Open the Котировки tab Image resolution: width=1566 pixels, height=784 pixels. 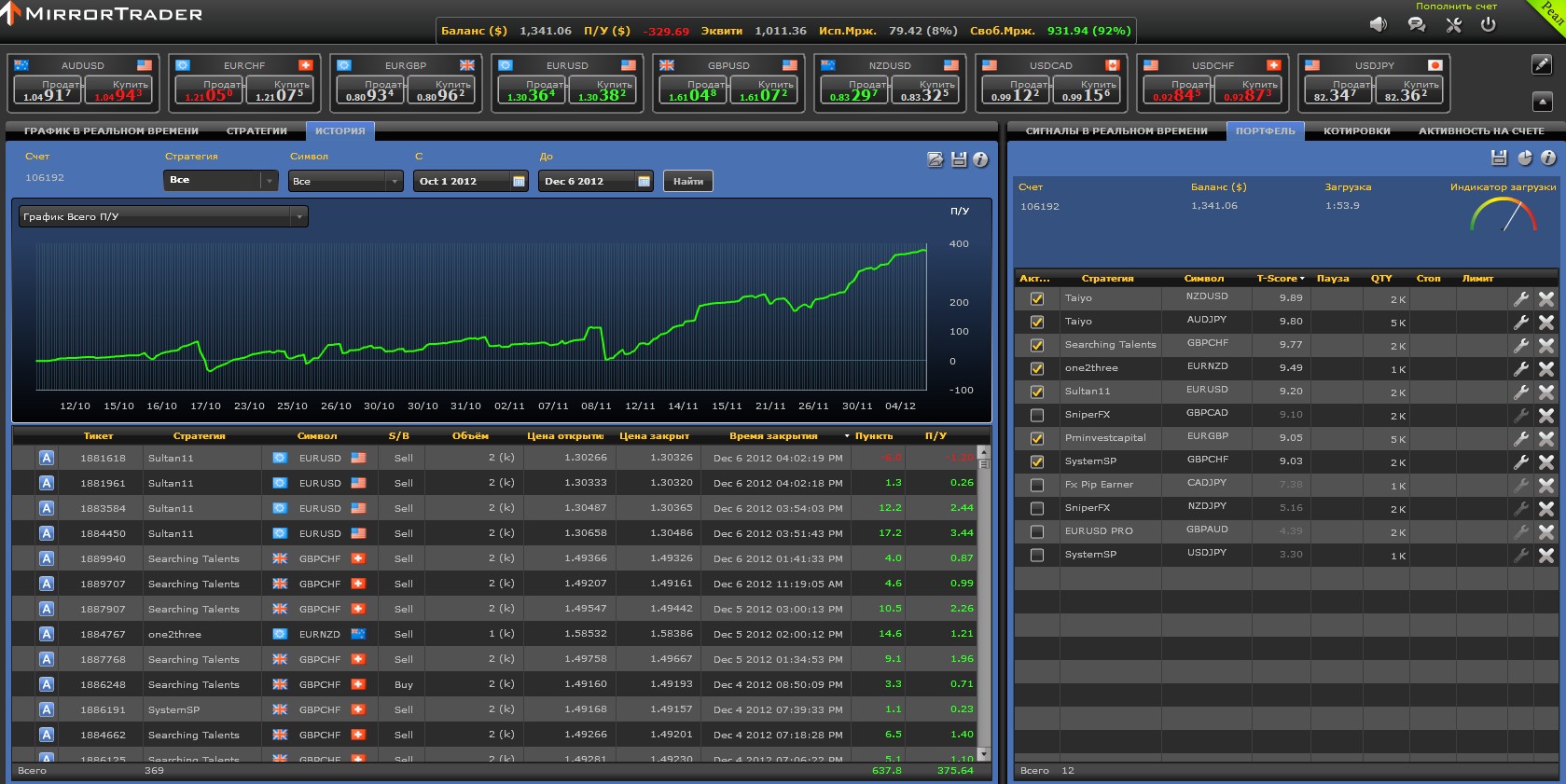coord(1356,131)
